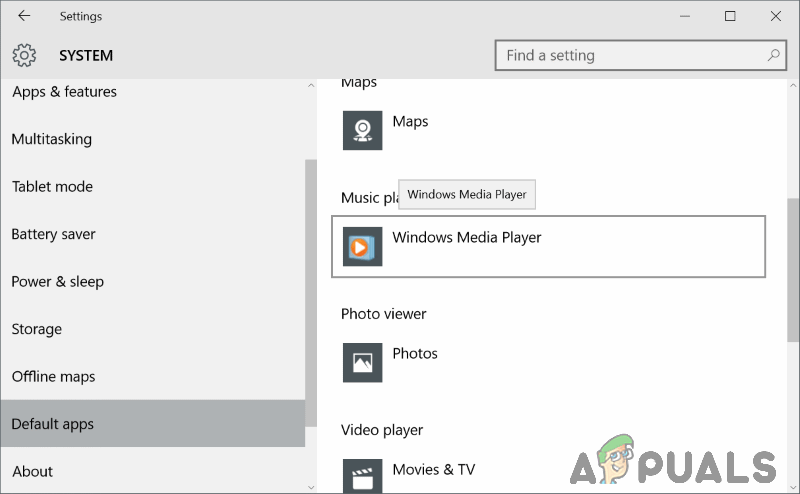Click the Photos app icon
800x494 pixels.
pos(362,362)
